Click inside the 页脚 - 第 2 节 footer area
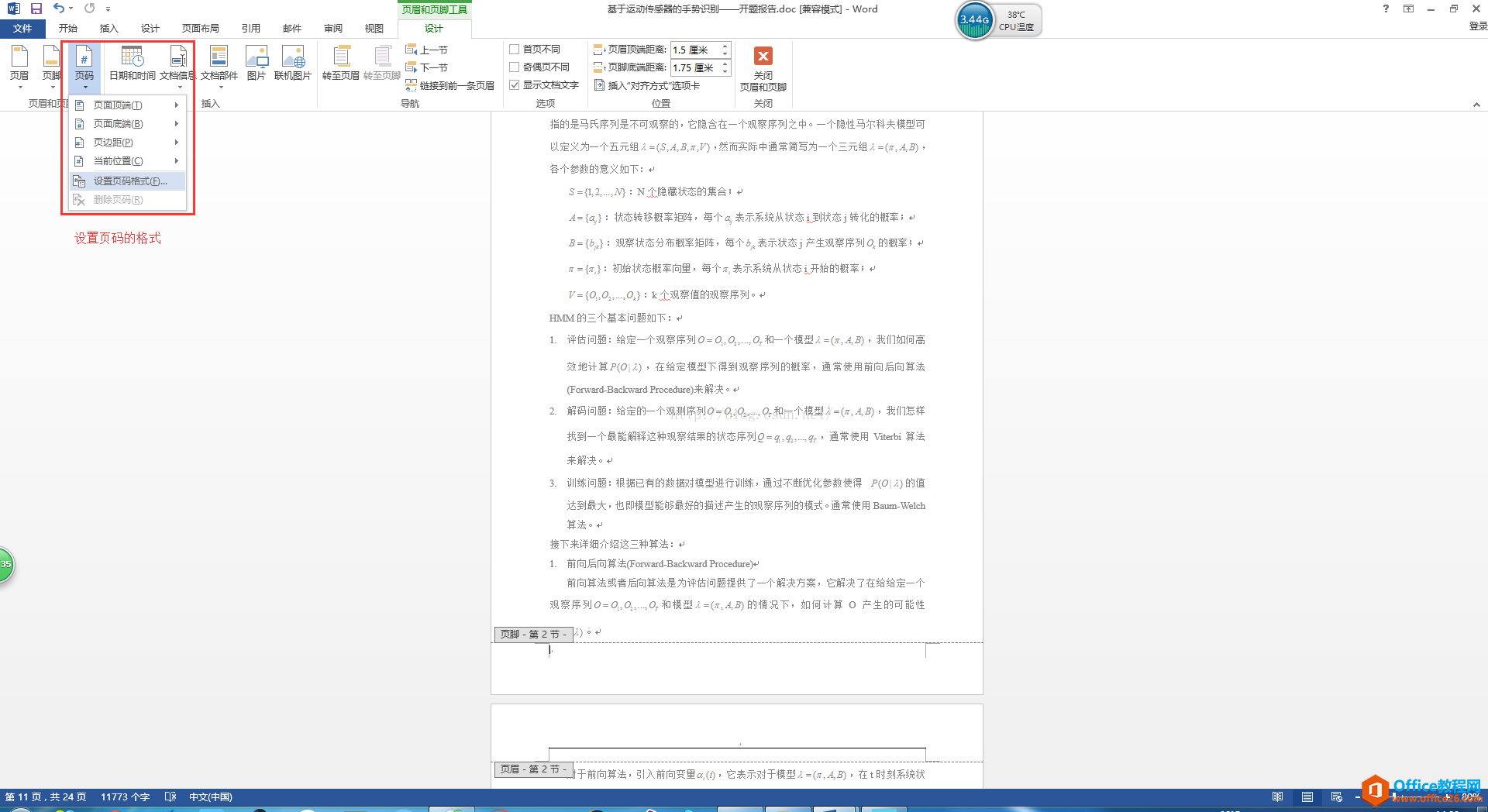The image size is (1488, 812). pyautogui.click(x=737, y=668)
